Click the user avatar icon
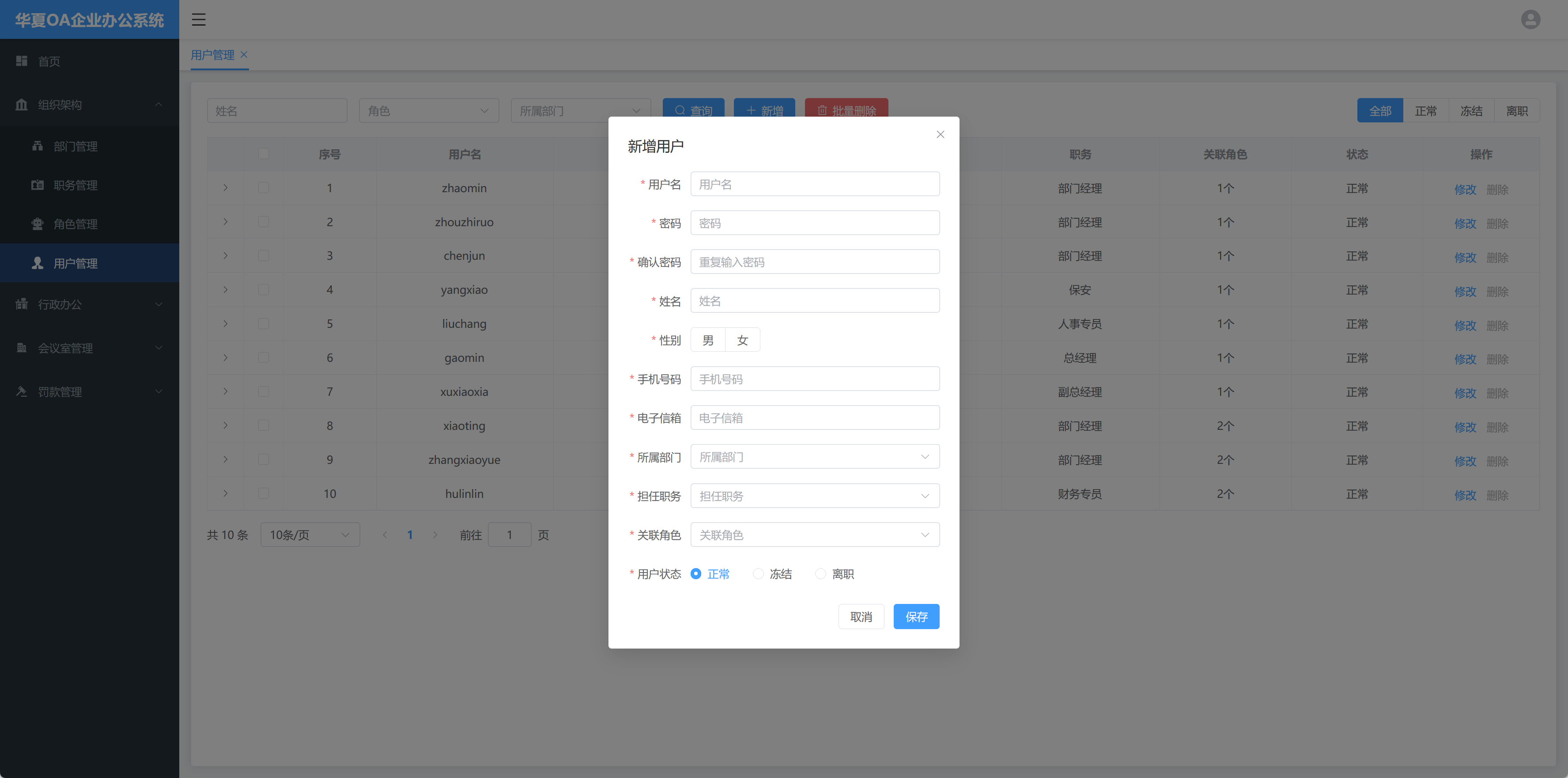 pos(1530,19)
